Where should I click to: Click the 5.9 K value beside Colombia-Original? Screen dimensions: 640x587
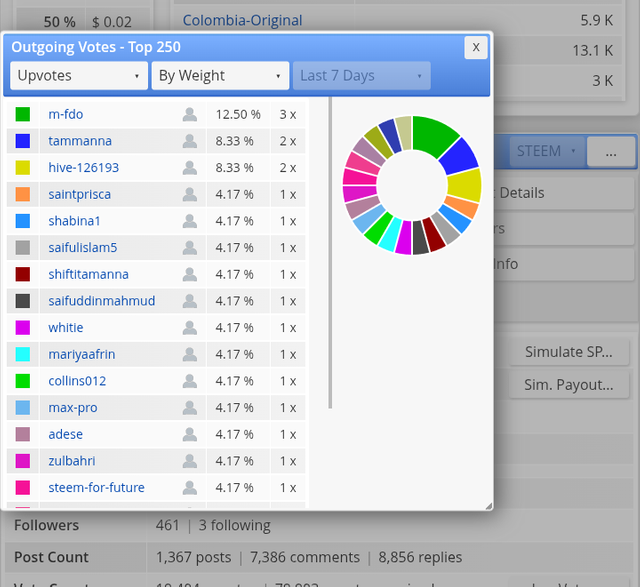[x=597, y=20]
